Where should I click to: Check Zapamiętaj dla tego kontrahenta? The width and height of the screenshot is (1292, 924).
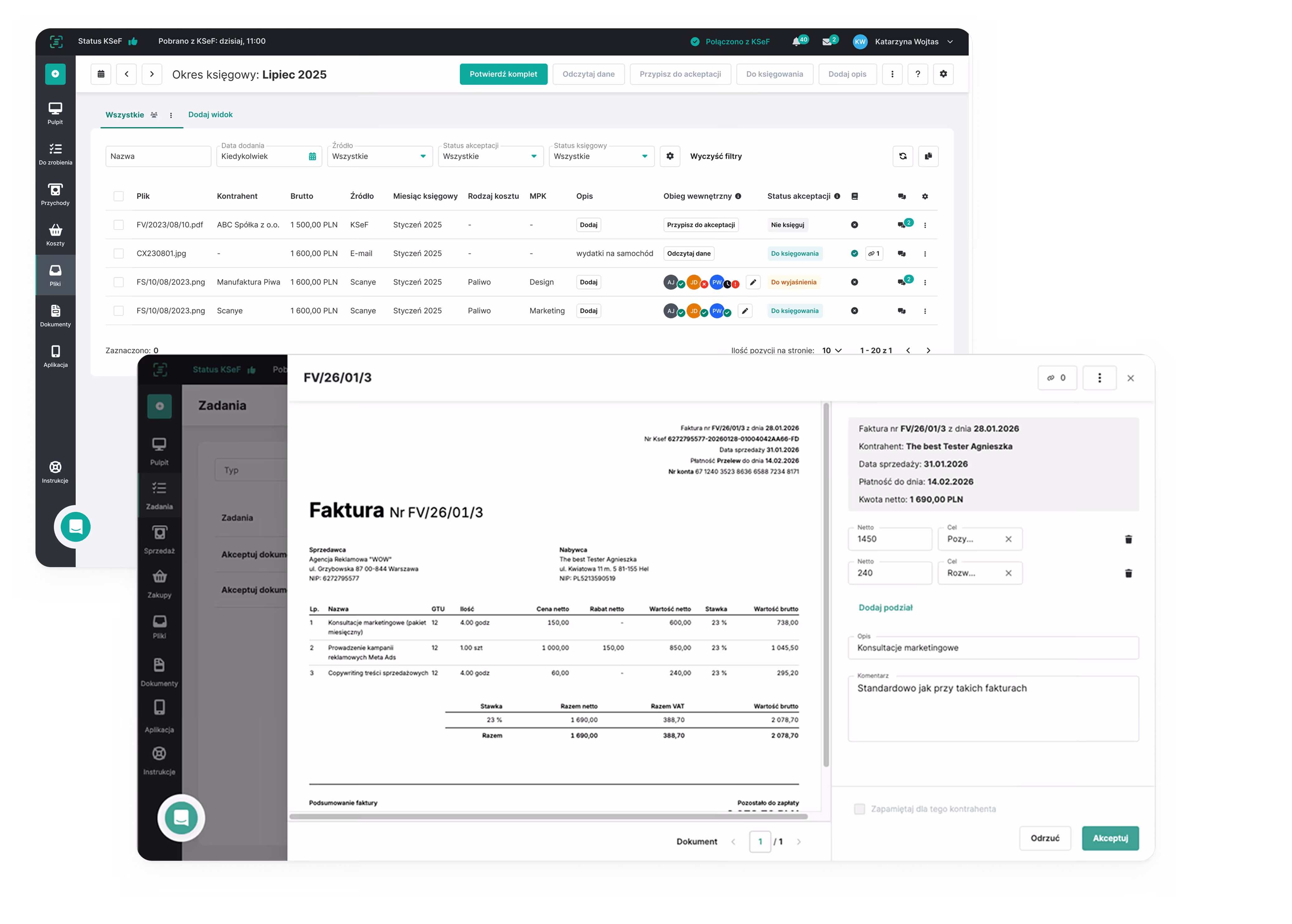click(859, 808)
